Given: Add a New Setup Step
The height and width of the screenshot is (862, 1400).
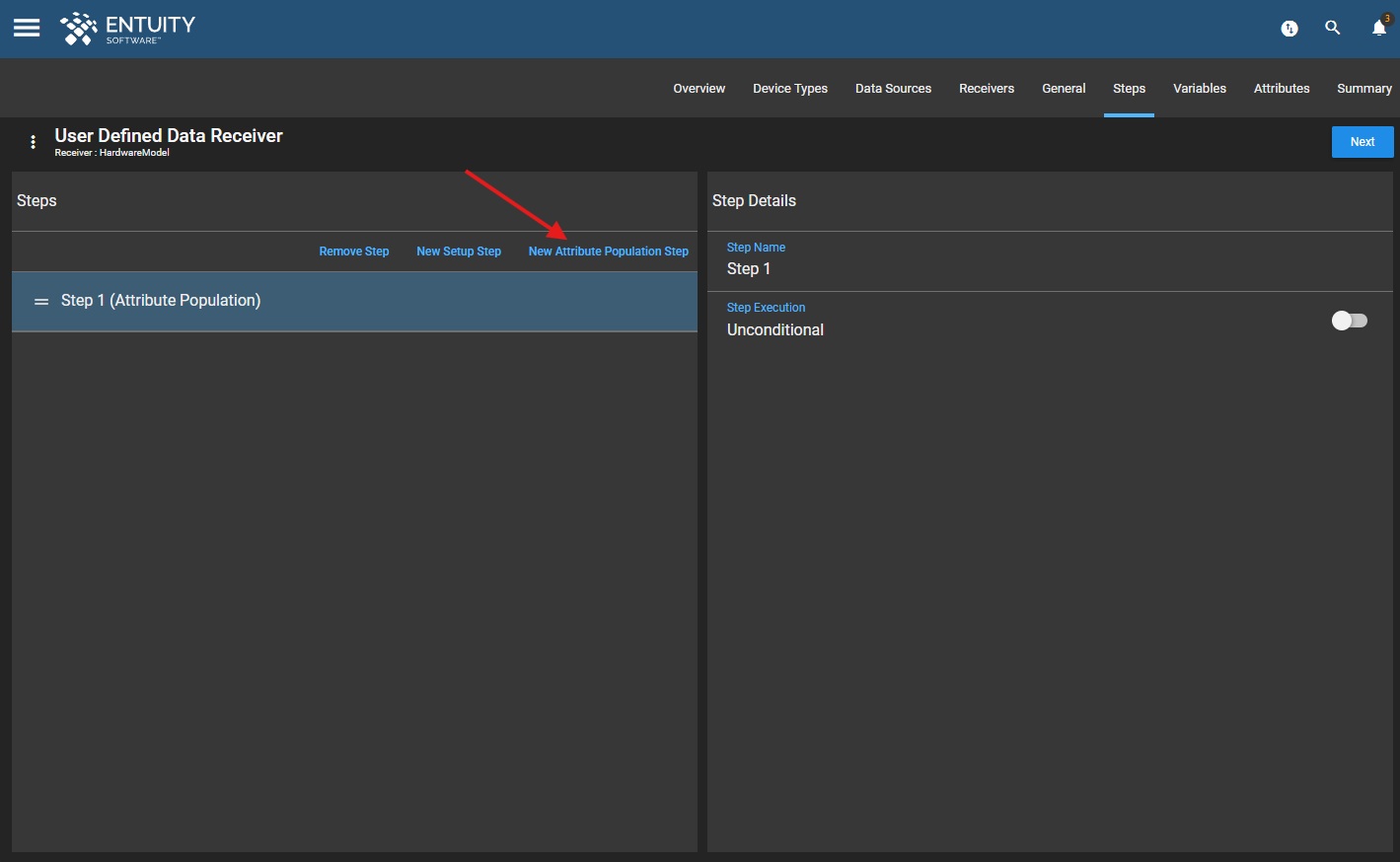Looking at the screenshot, I should (459, 251).
